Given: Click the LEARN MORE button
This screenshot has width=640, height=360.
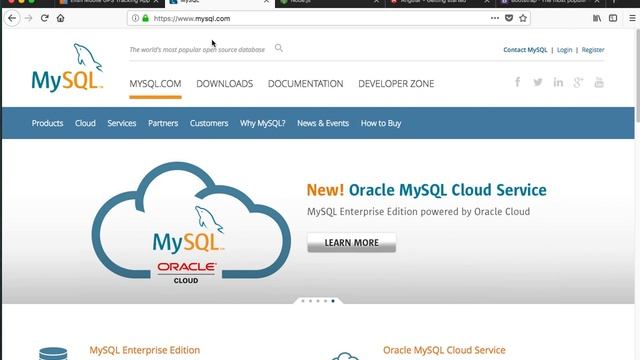Looking at the screenshot, I should tap(351, 242).
